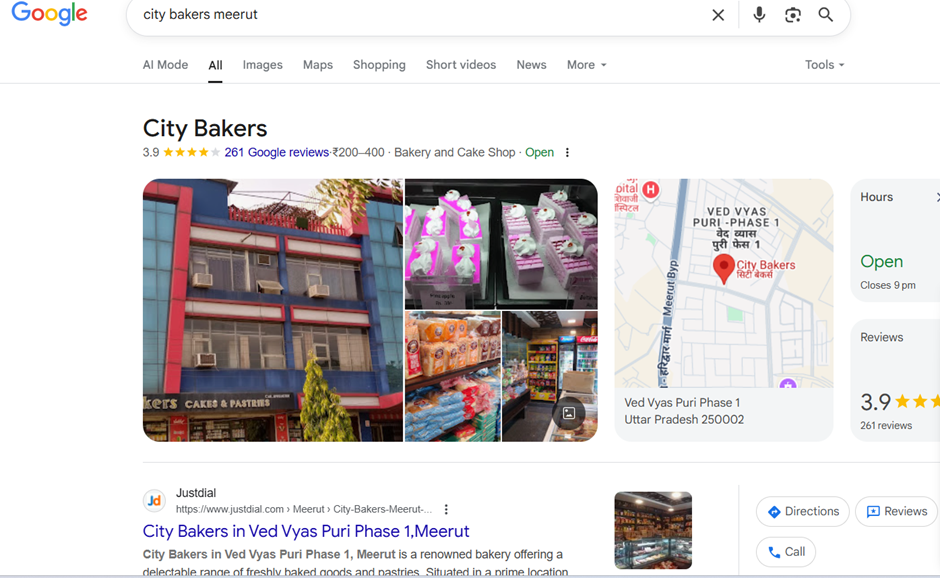Image resolution: width=940 pixels, height=578 pixels.
Task: Start voice search with the microphone icon
Action: (759, 14)
